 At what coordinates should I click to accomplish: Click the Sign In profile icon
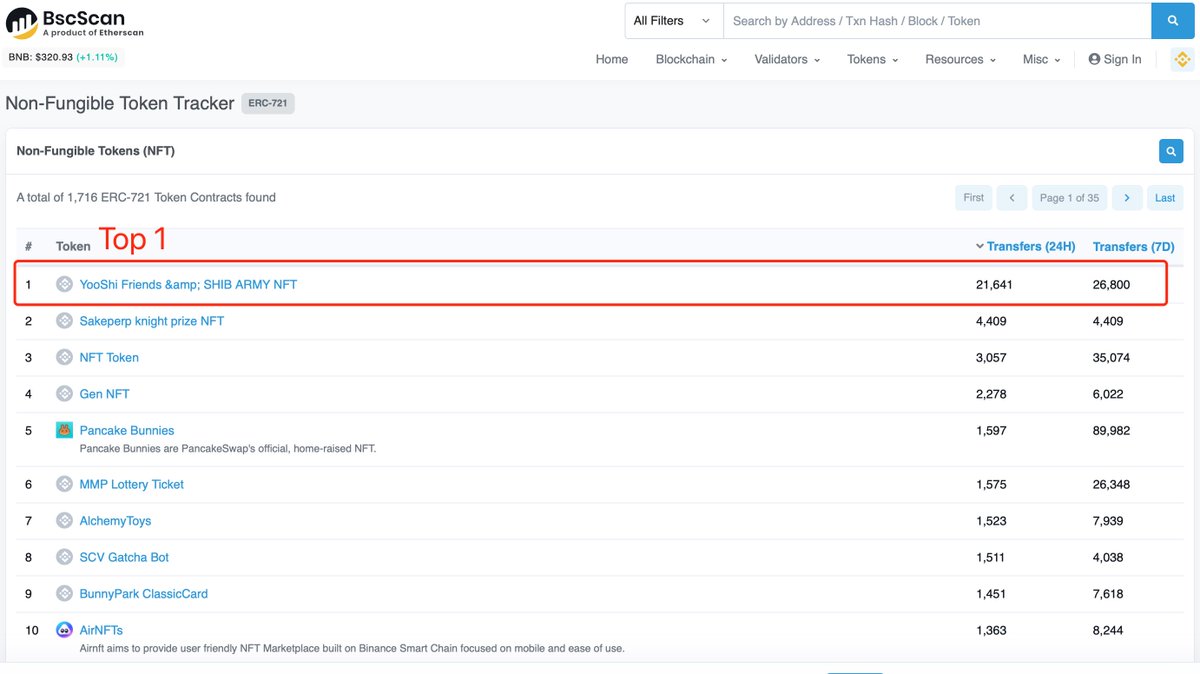coord(1095,59)
